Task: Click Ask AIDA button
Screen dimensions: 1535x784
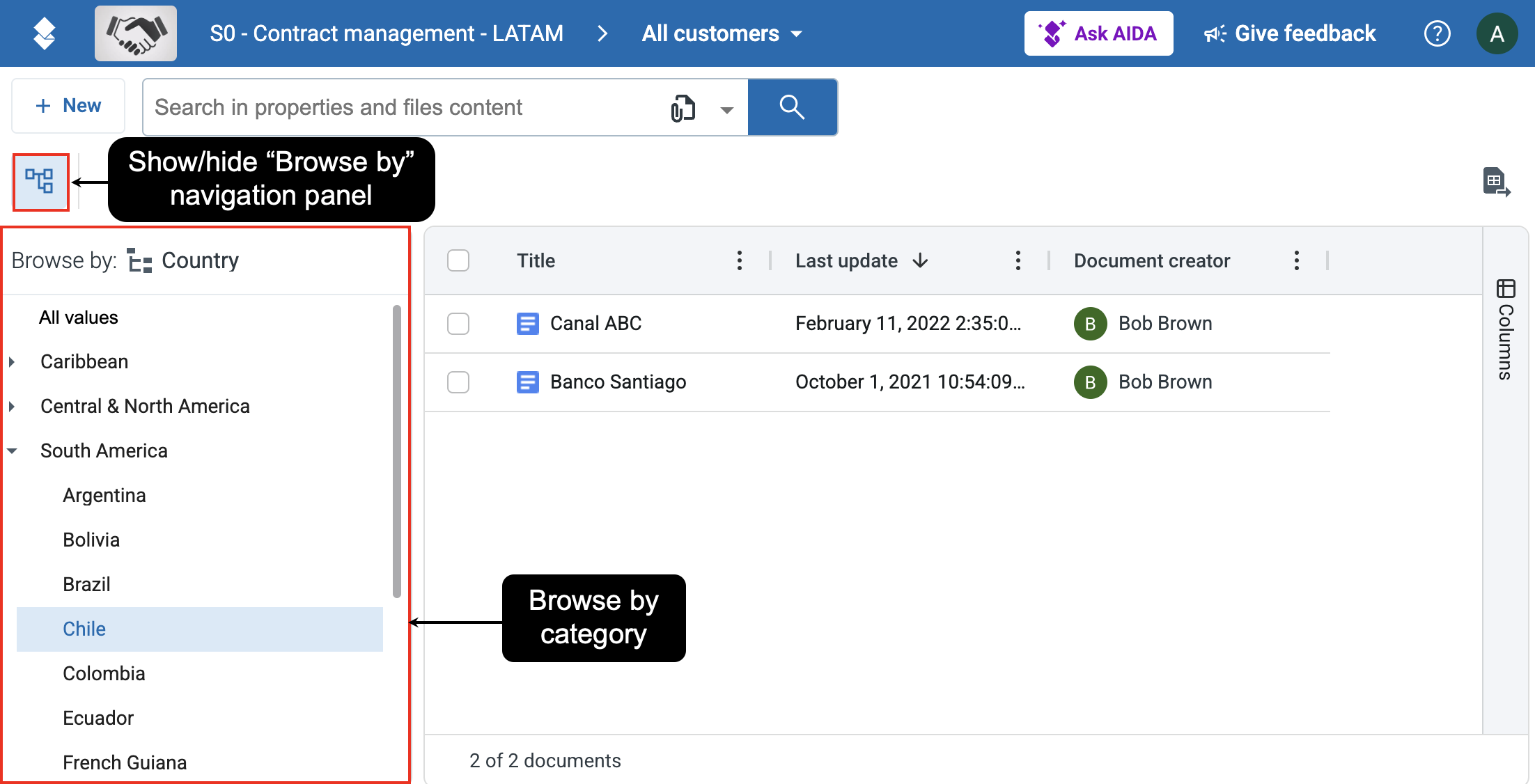Action: (1098, 33)
